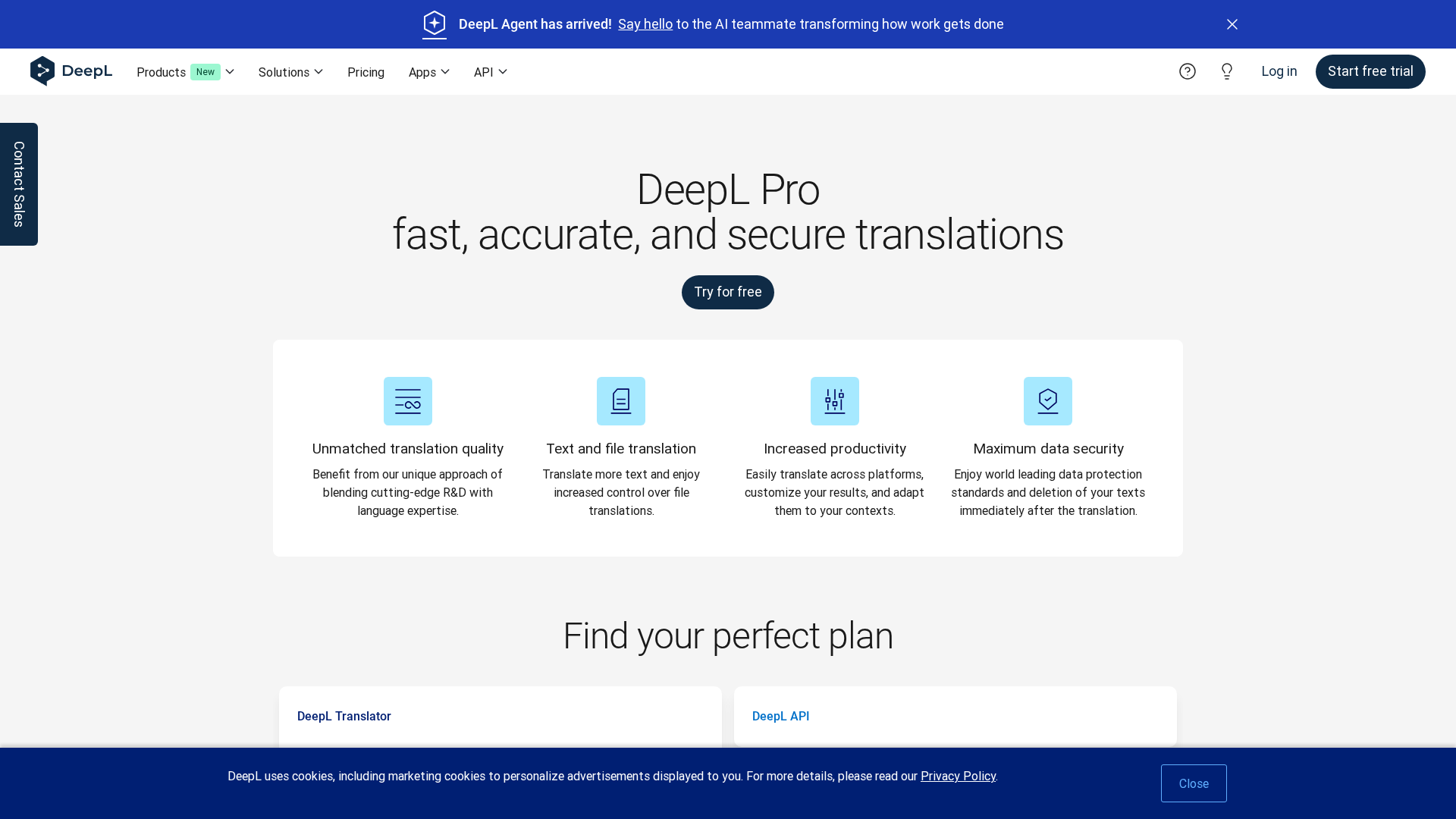
Task: Open the help question mark icon
Action: (1188, 71)
